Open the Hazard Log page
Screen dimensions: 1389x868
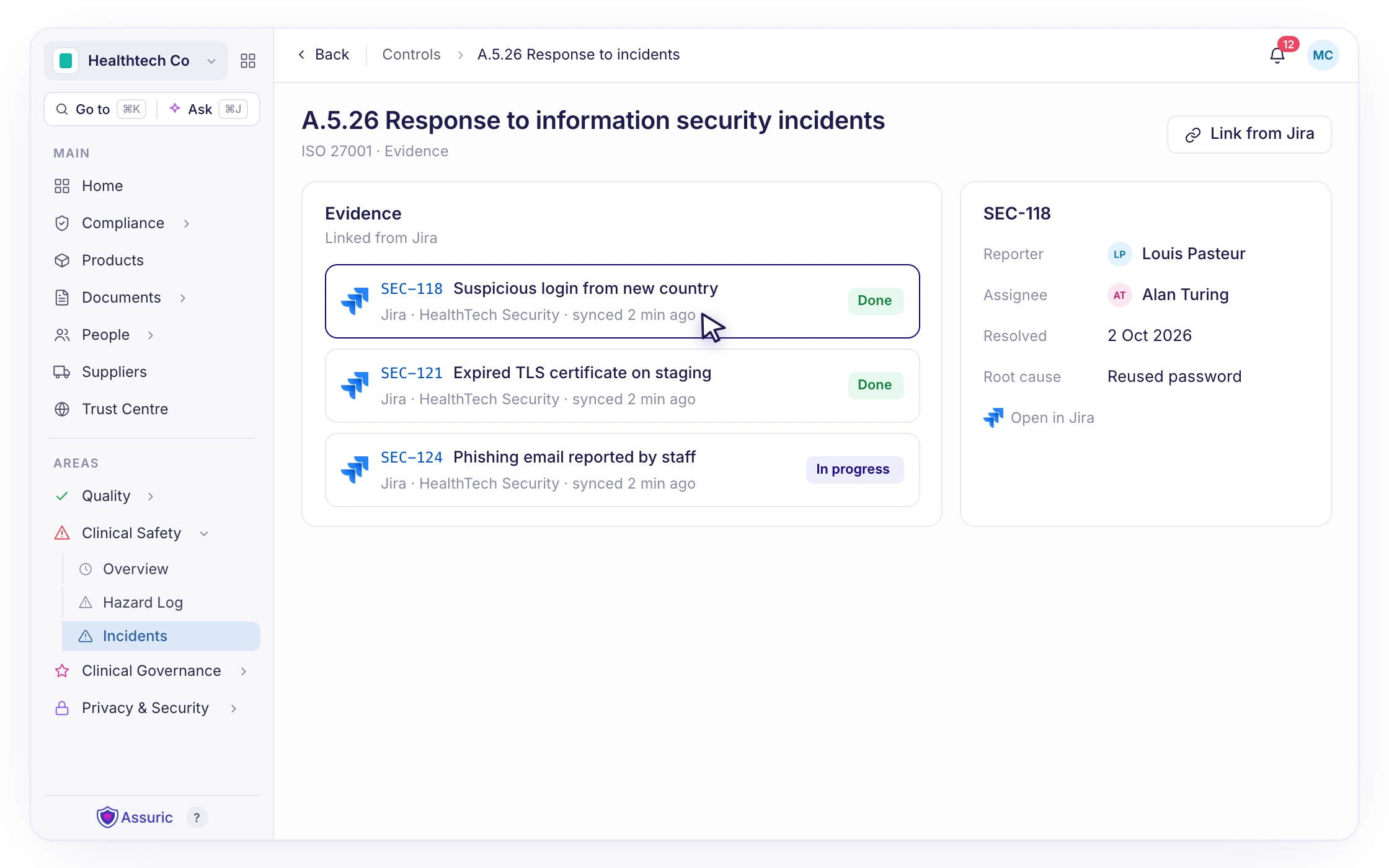click(161, 603)
